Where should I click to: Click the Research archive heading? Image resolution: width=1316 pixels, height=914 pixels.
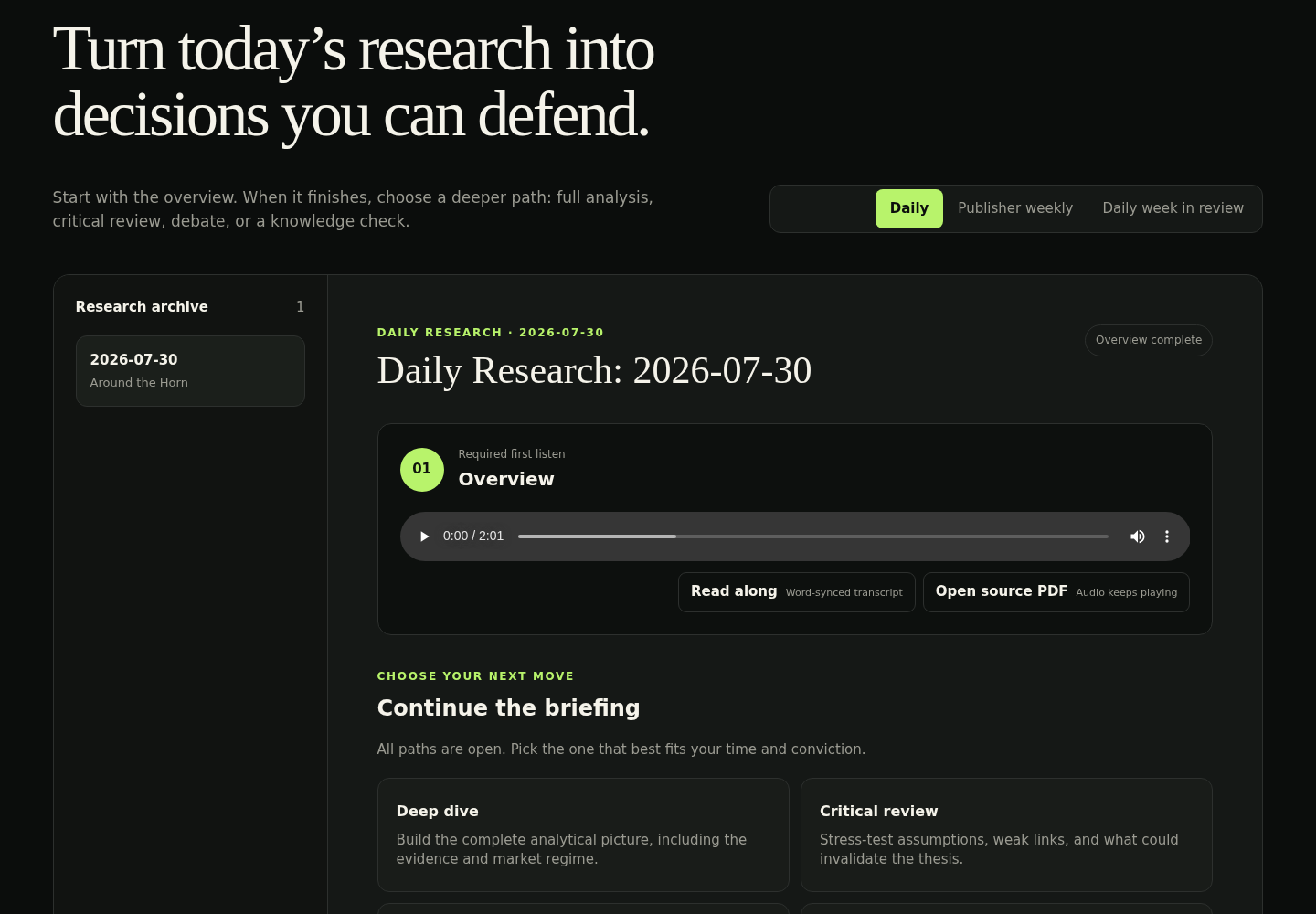pyautogui.click(x=142, y=307)
